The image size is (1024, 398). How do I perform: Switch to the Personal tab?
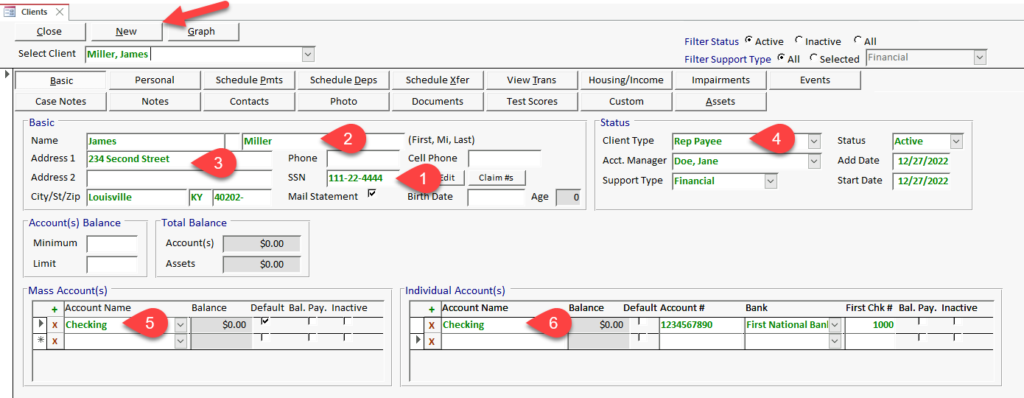pyautogui.click(x=155, y=80)
